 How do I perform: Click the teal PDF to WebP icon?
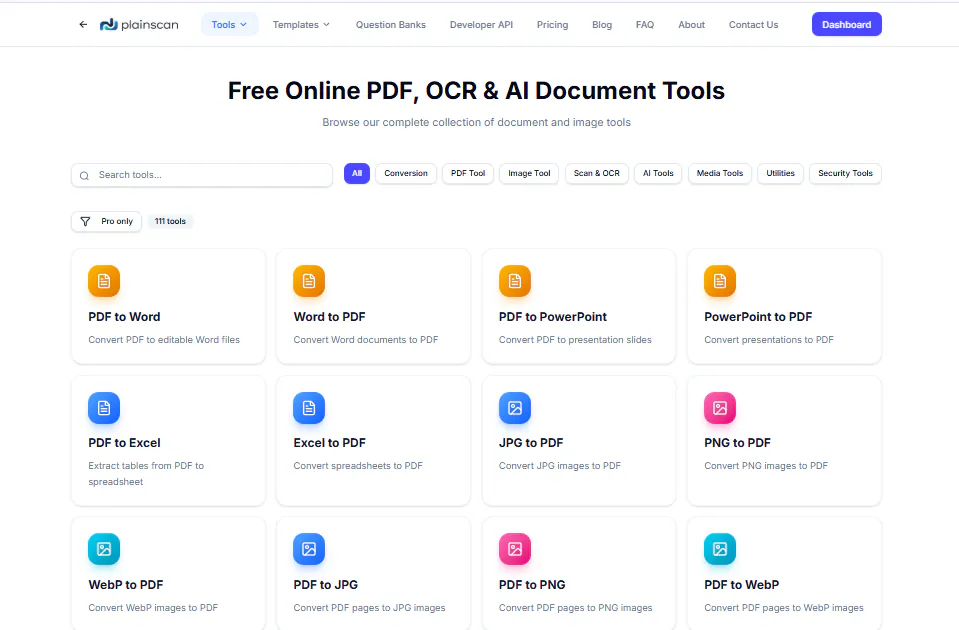click(x=720, y=549)
